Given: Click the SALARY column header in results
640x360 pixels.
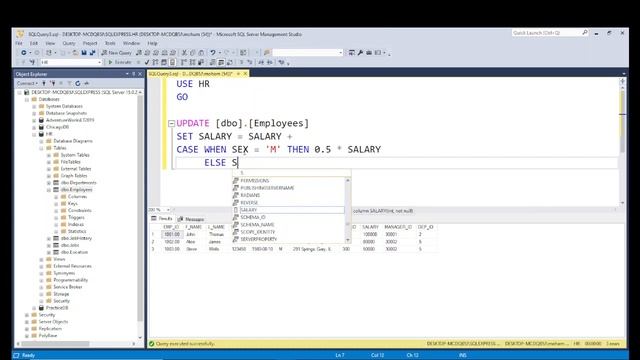Looking at the screenshot, I should [x=370, y=227].
